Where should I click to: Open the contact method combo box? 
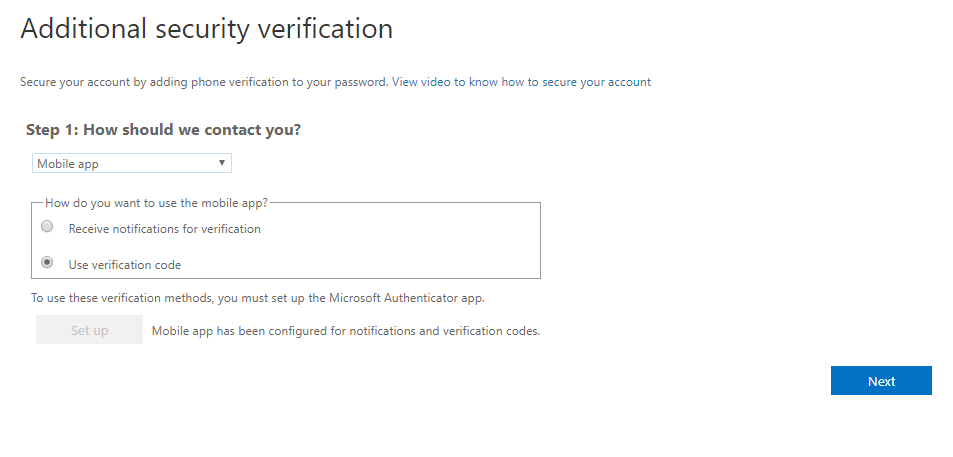pos(132,163)
